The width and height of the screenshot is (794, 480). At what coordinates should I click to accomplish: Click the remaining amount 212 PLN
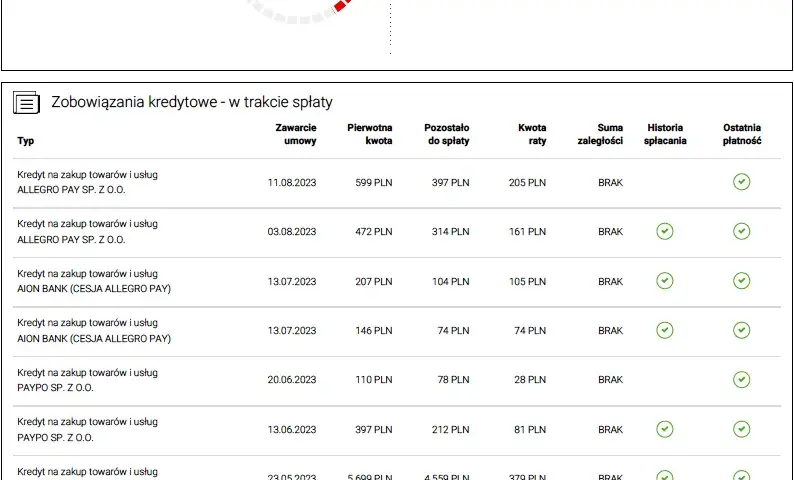(x=451, y=429)
